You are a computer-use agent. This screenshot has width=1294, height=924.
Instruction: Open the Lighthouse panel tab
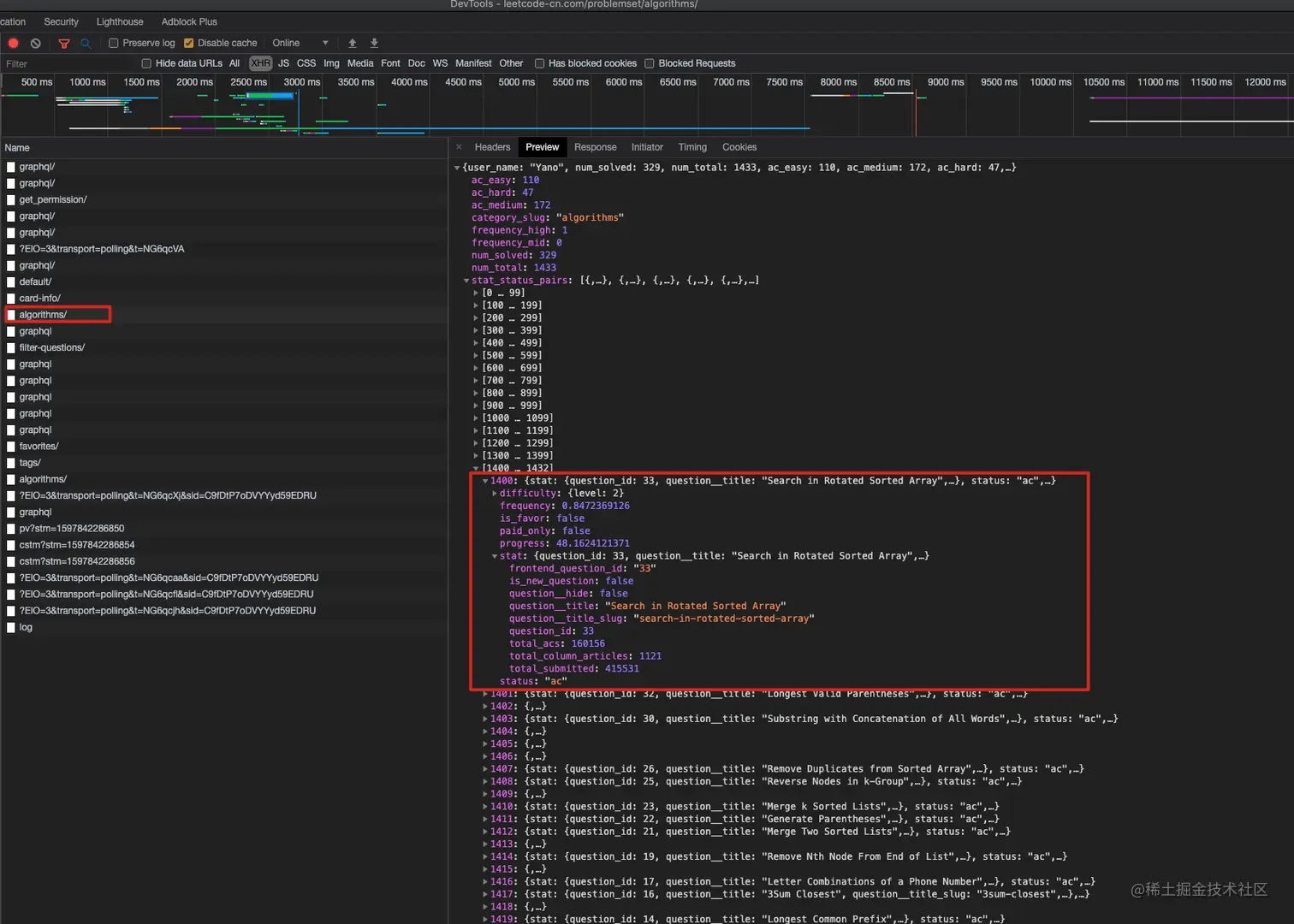(120, 21)
